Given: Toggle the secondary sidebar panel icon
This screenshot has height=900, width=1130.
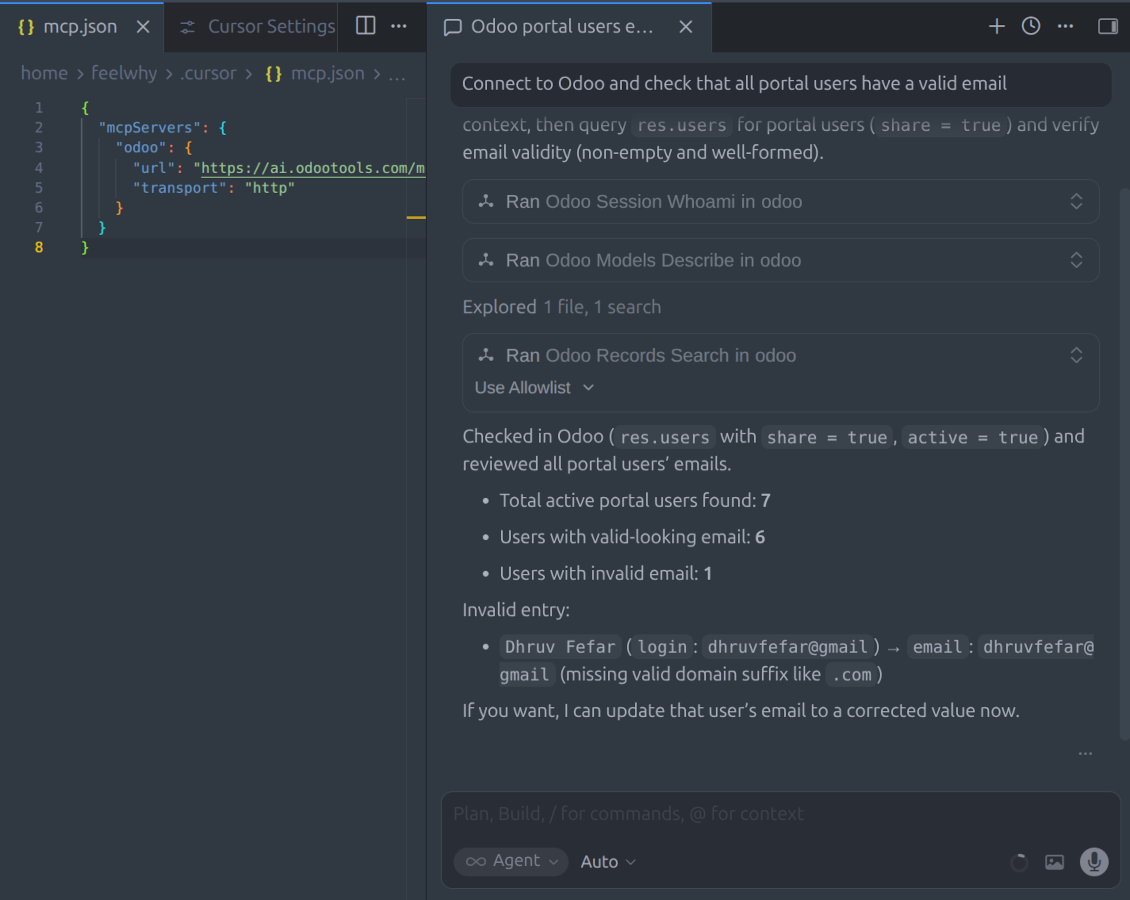Looking at the screenshot, I should [x=1107, y=26].
